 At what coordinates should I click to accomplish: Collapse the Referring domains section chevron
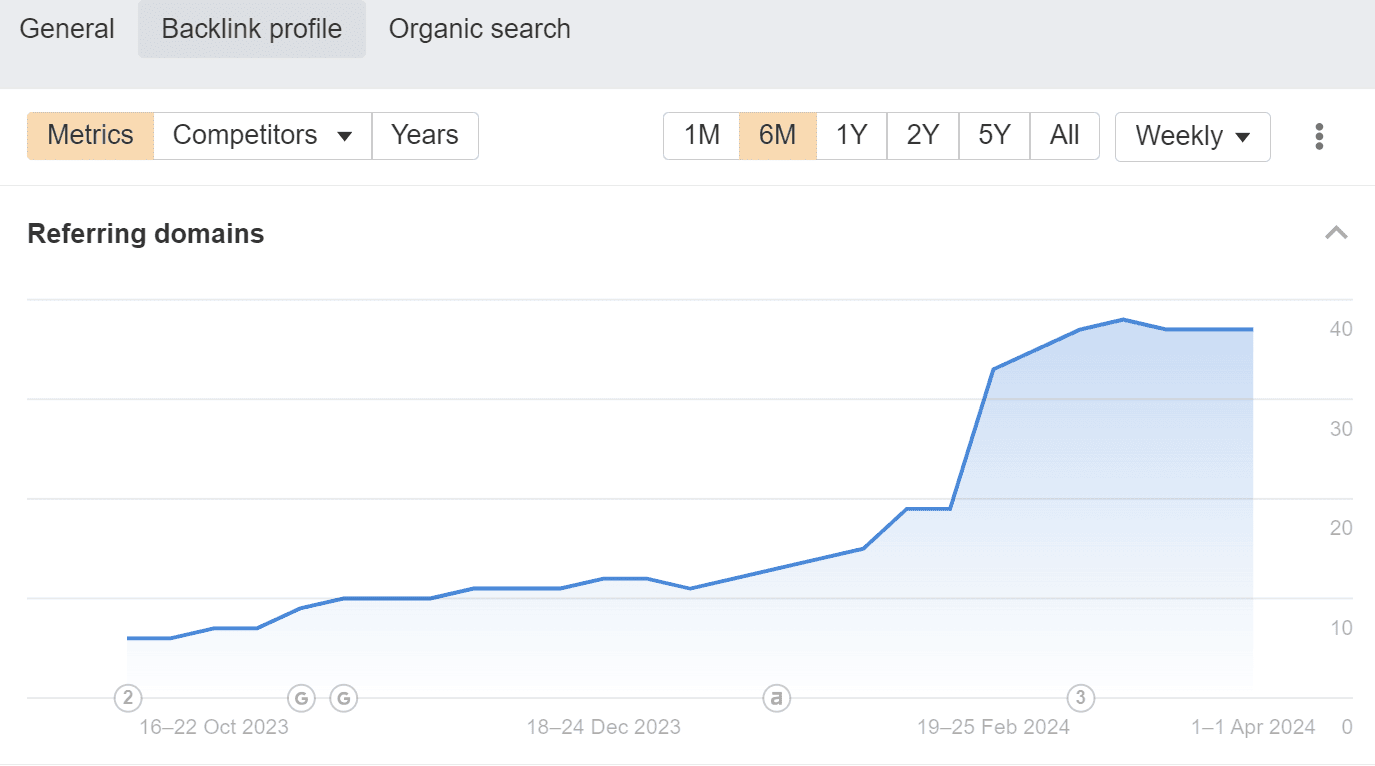(1336, 233)
